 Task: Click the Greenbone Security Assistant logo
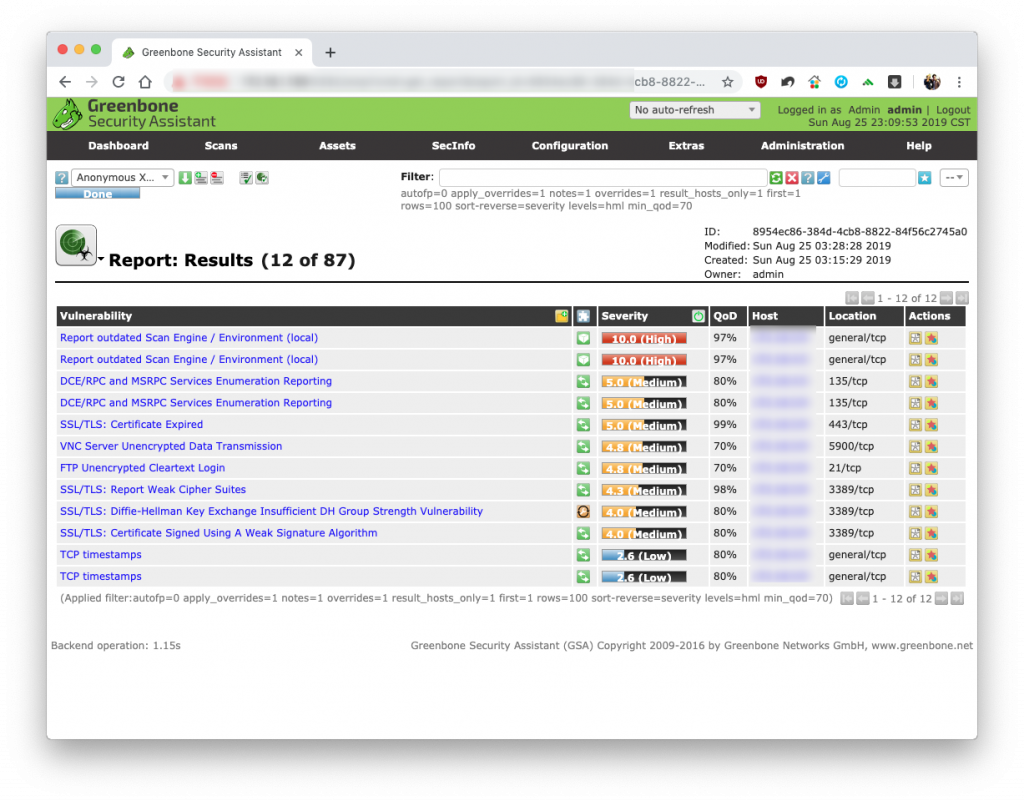[x=134, y=114]
